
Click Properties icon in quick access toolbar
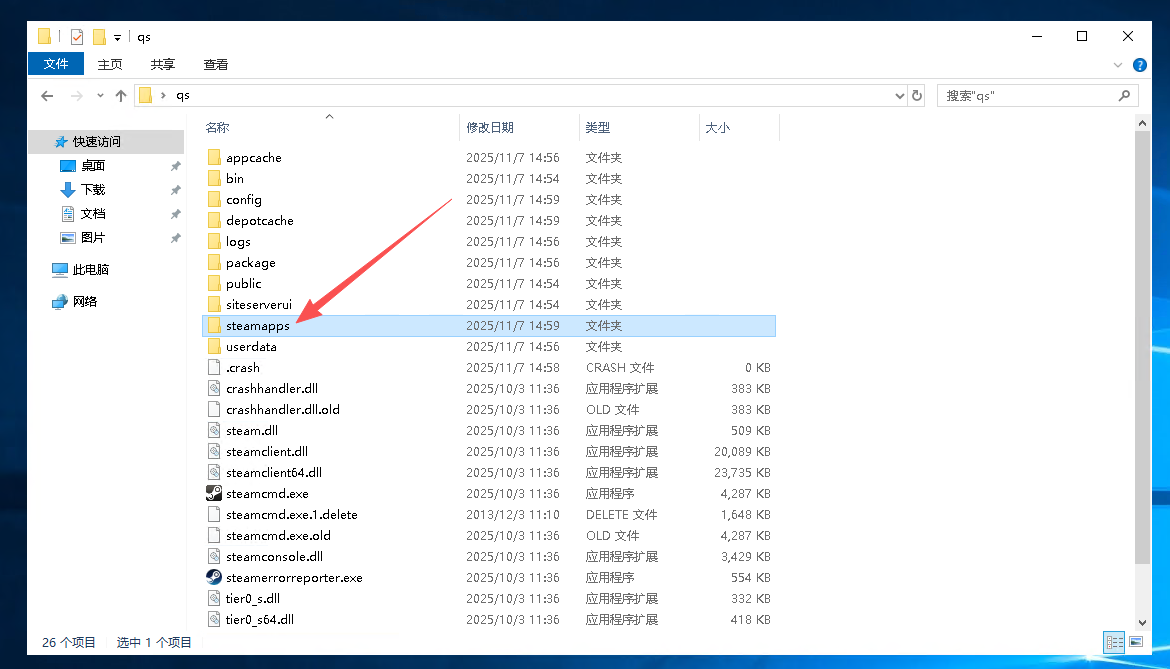coord(77,37)
